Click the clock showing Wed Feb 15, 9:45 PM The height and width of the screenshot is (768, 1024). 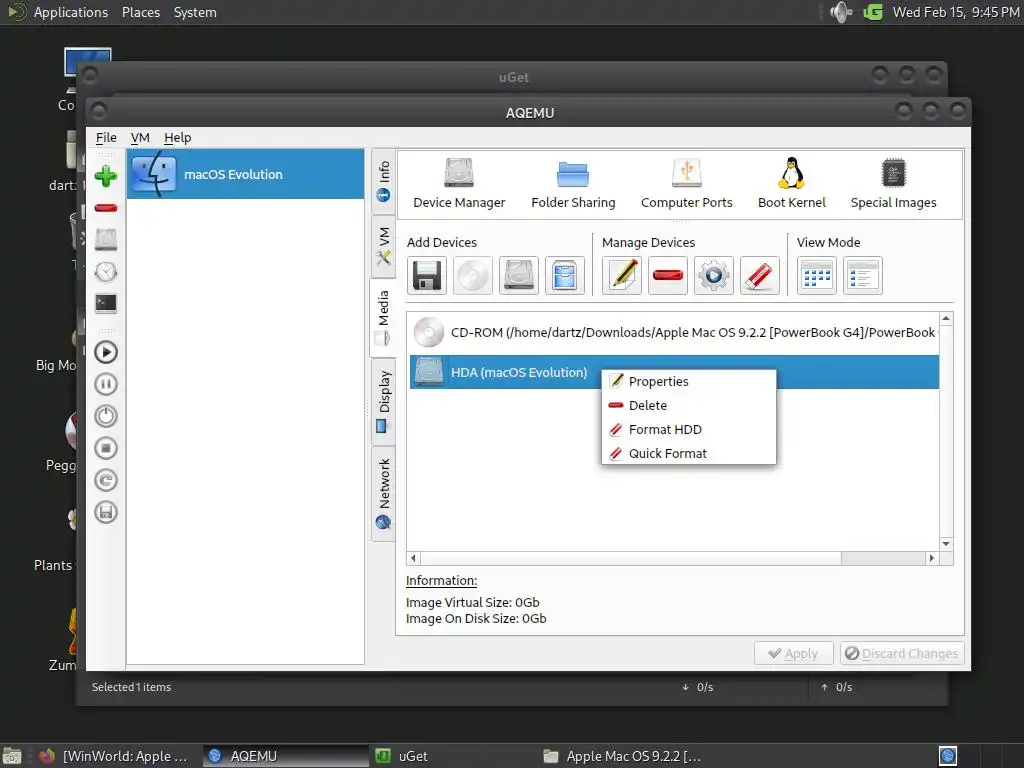pyautogui.click(x=955, y=12)
